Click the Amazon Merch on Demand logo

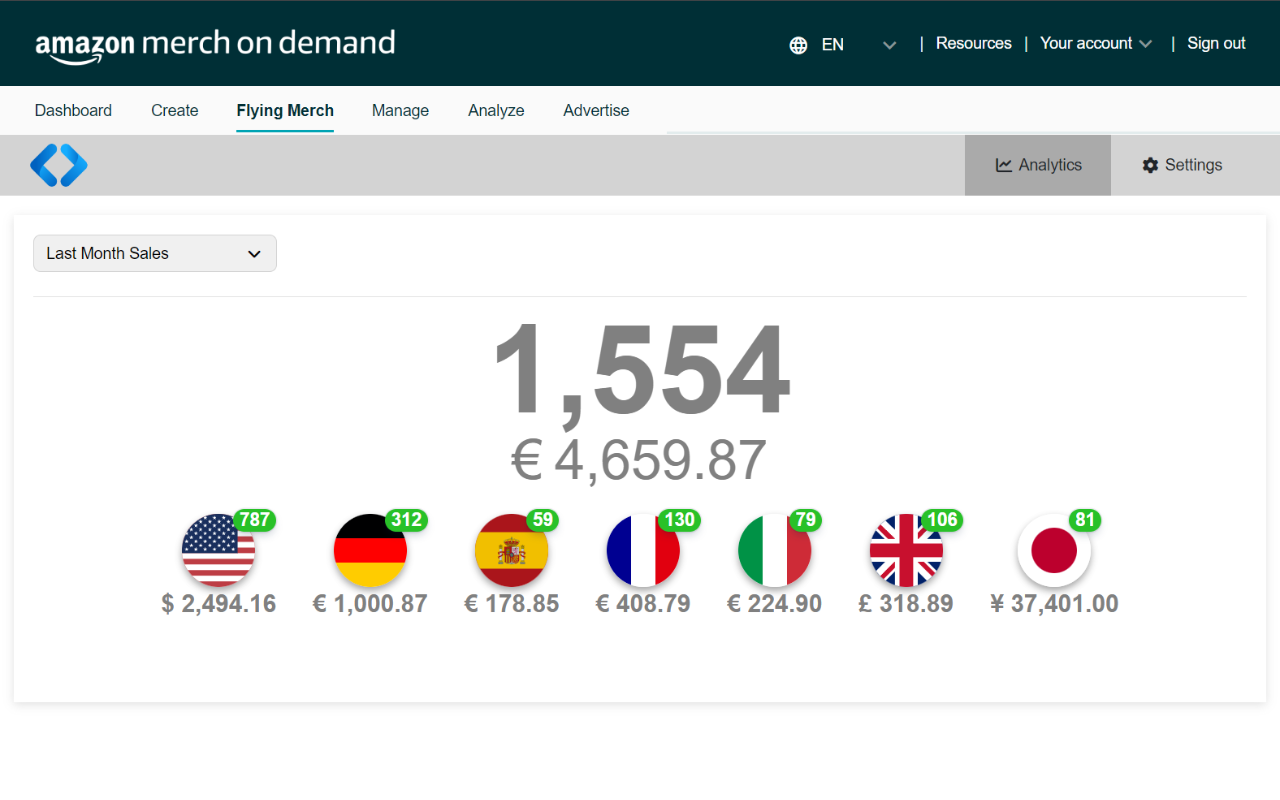[215, 45]
